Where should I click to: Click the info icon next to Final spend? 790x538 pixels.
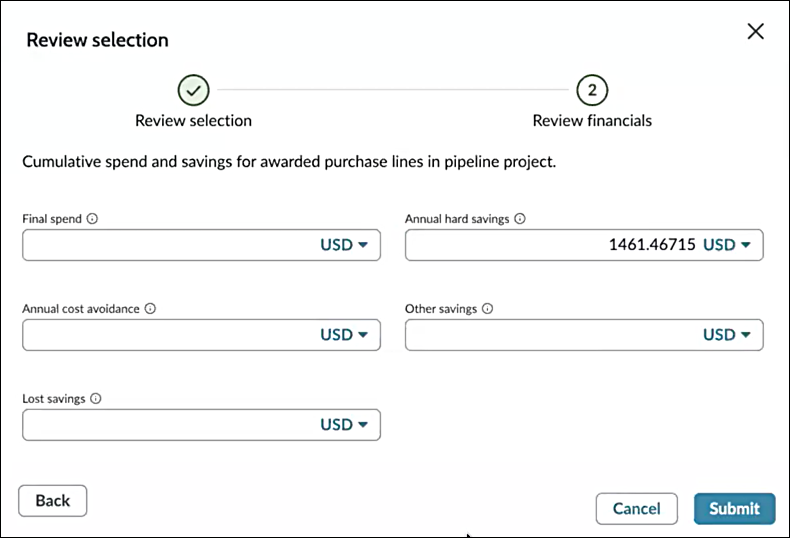click(x=92, y=219)
